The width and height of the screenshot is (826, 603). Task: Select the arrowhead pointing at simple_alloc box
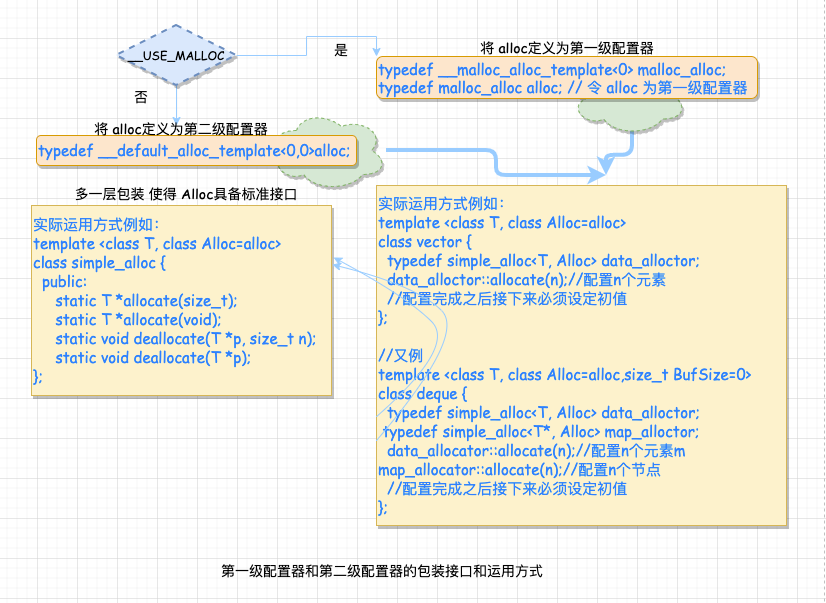coord(339,263)
